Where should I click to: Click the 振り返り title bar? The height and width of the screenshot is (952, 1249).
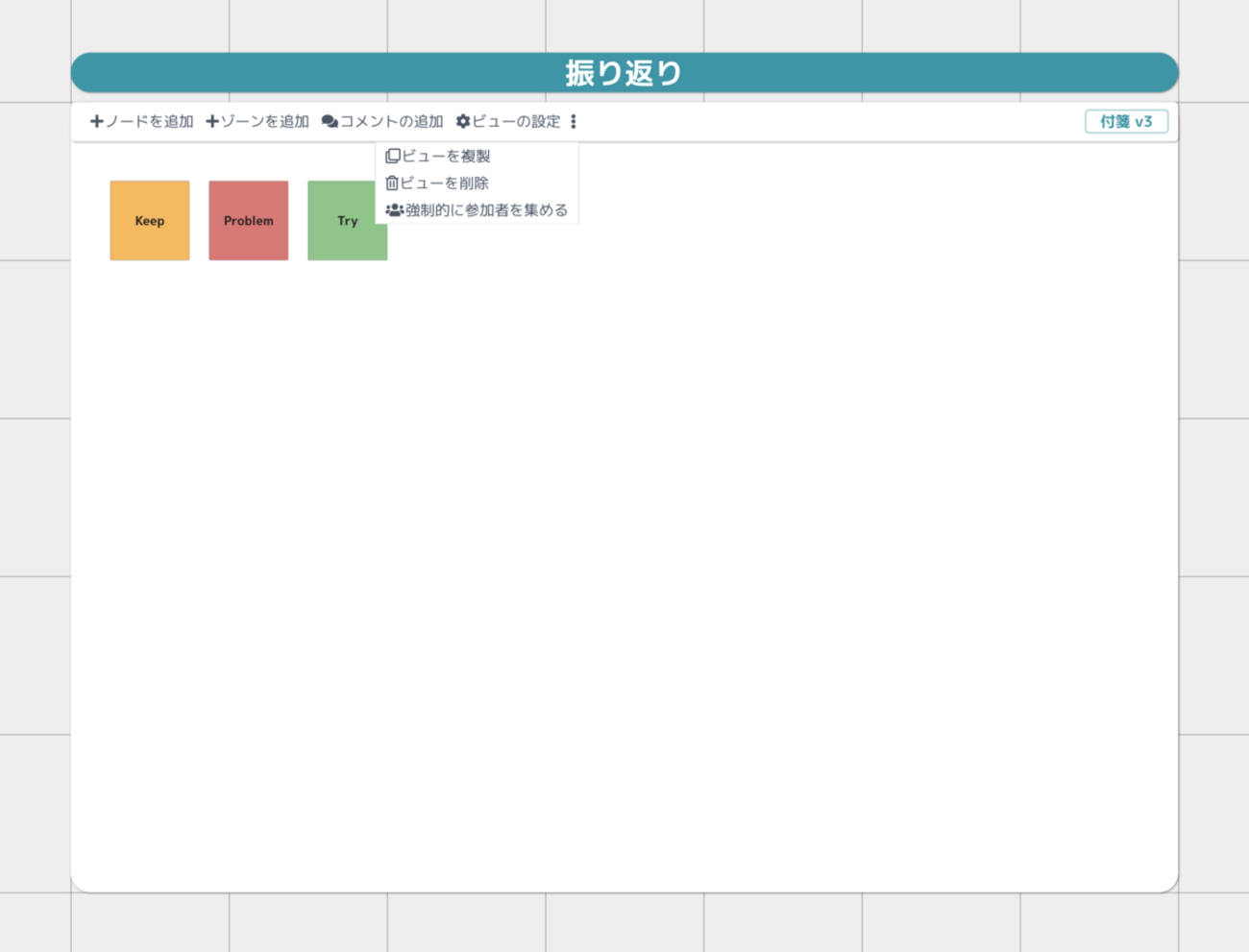point(624,73)
